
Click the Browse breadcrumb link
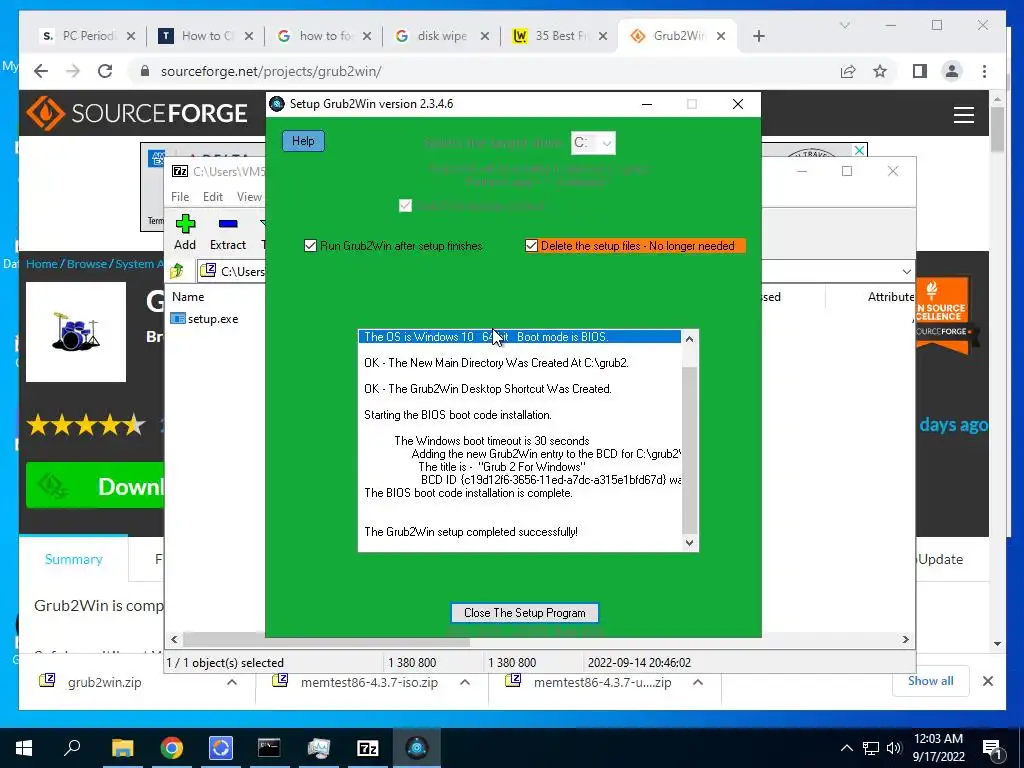point(86,264)
